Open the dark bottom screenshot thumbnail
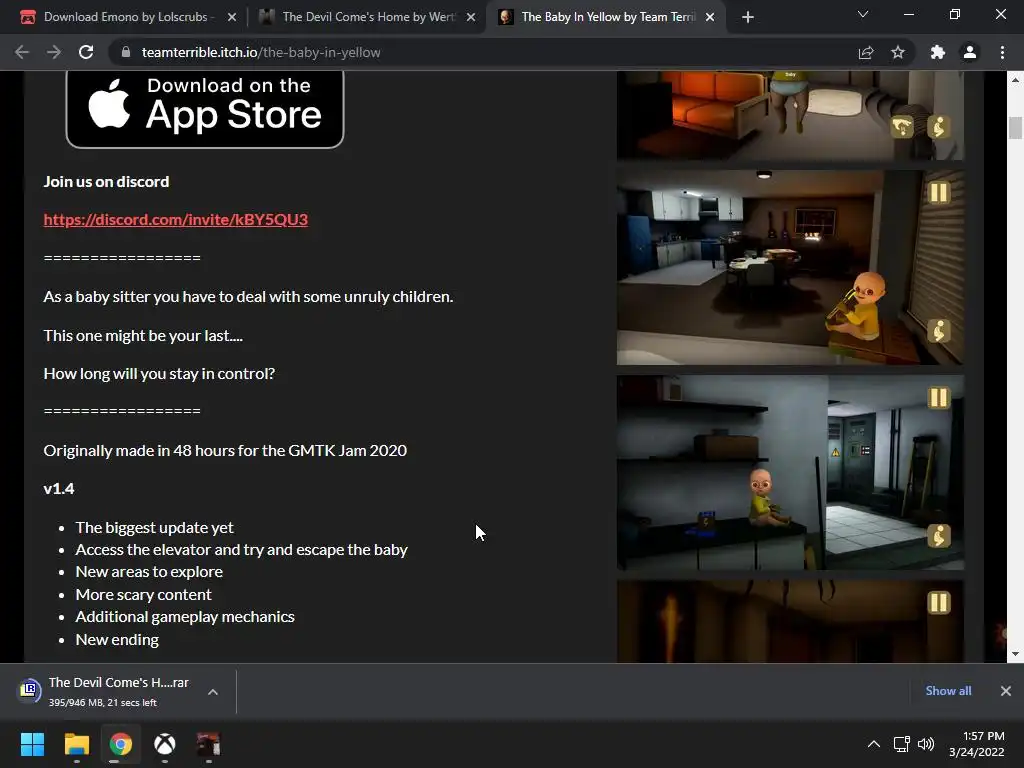The height and width of the screenshot is (768, 1024). click(x=790, y=621)
